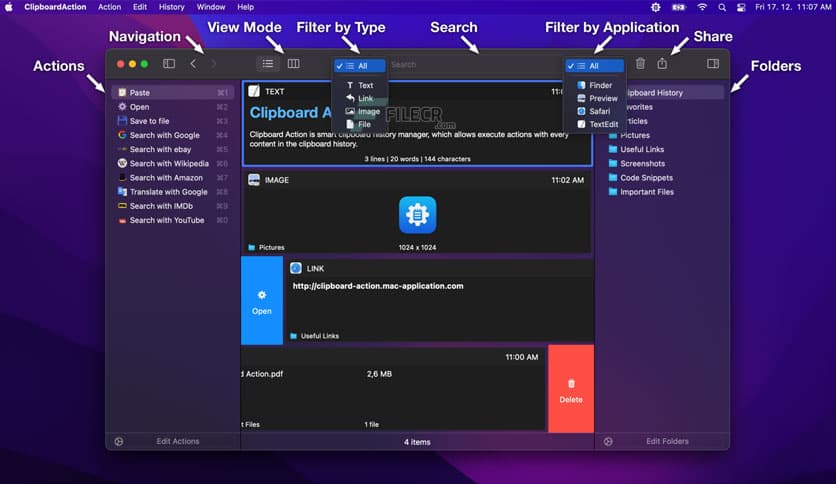Click the Search field in toolbar
The width and height of the screenshot is (836, 484).
pyautogui.click(x=475, y=64)
